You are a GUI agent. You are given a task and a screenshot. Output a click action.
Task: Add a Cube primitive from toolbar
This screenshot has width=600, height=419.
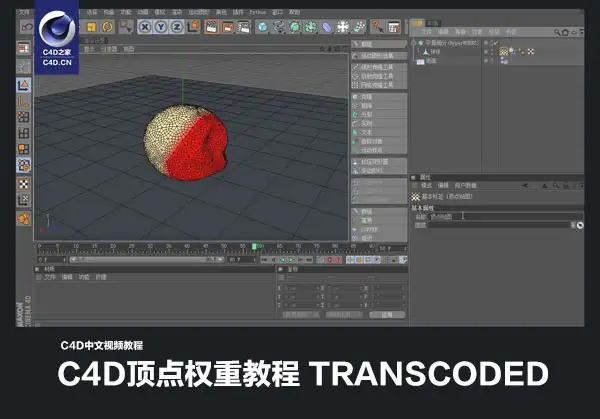[x=262, y=27]
